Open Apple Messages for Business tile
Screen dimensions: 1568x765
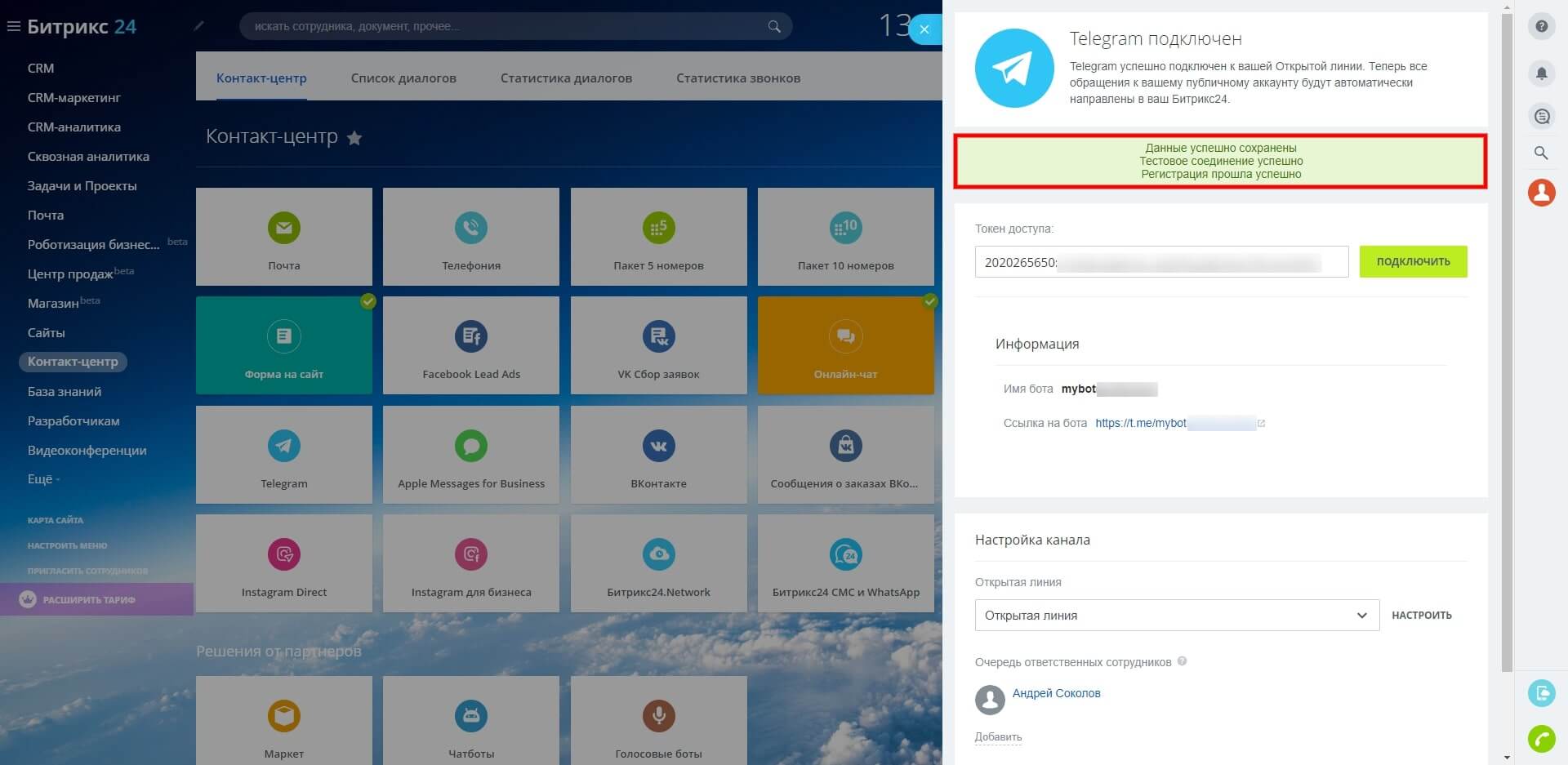coord(471,455)
